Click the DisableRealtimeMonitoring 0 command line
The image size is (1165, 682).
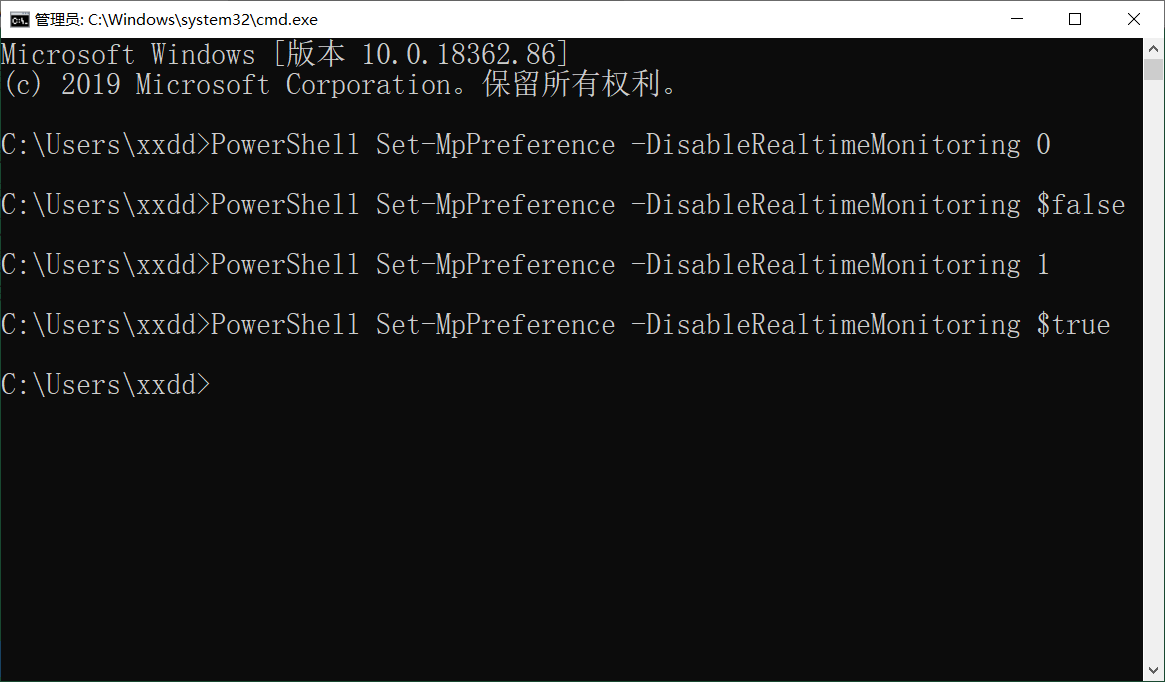pyautogui.click(x=526, y=144)
